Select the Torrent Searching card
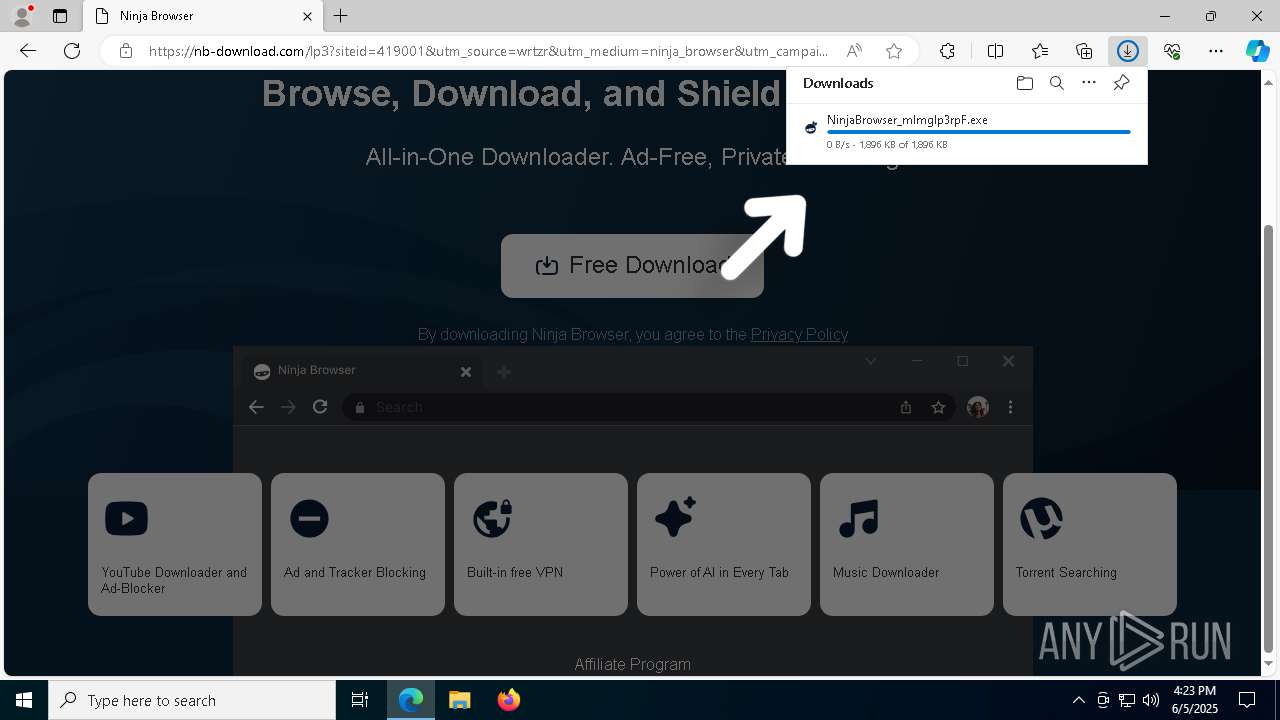Viewport: 1280px width, 720px height. tap(1090, 544)
